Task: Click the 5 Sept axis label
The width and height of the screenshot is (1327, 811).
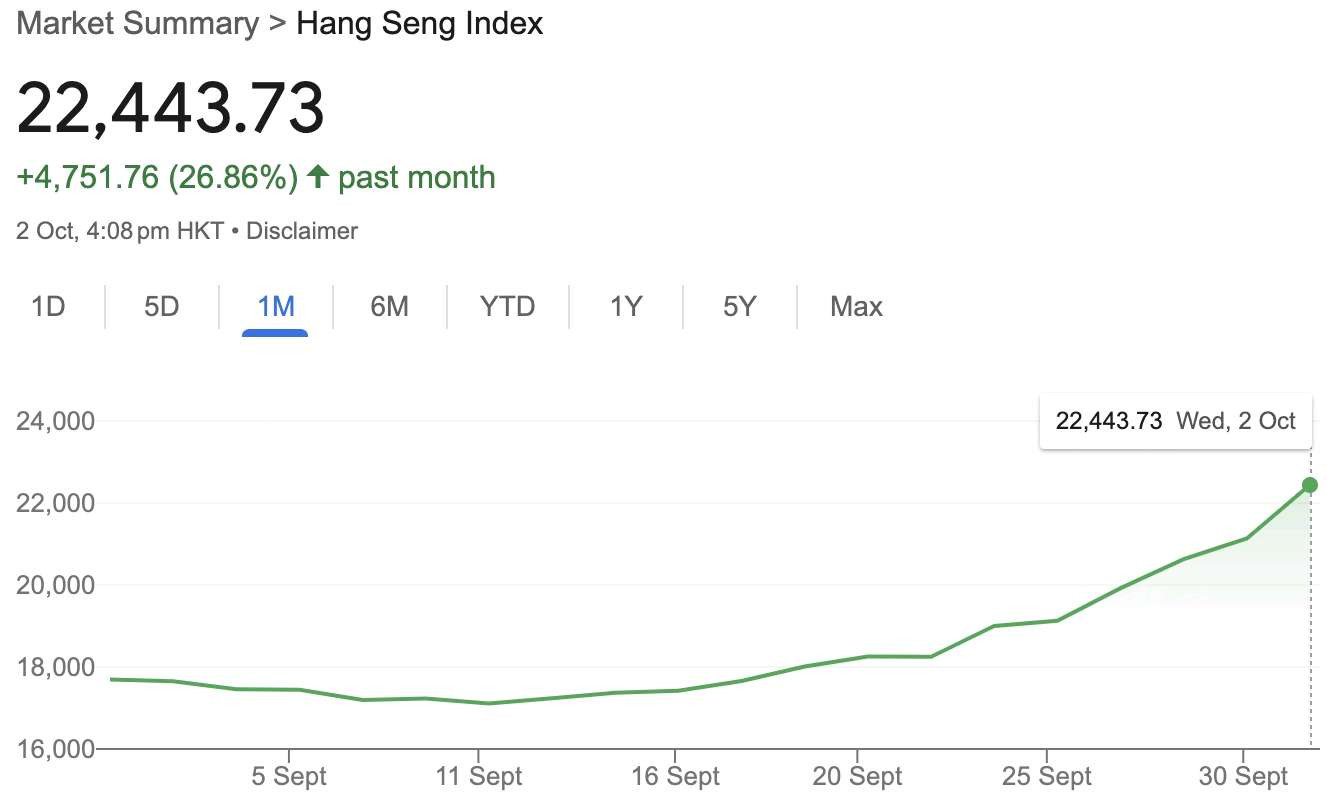Action: click(288, 776)
